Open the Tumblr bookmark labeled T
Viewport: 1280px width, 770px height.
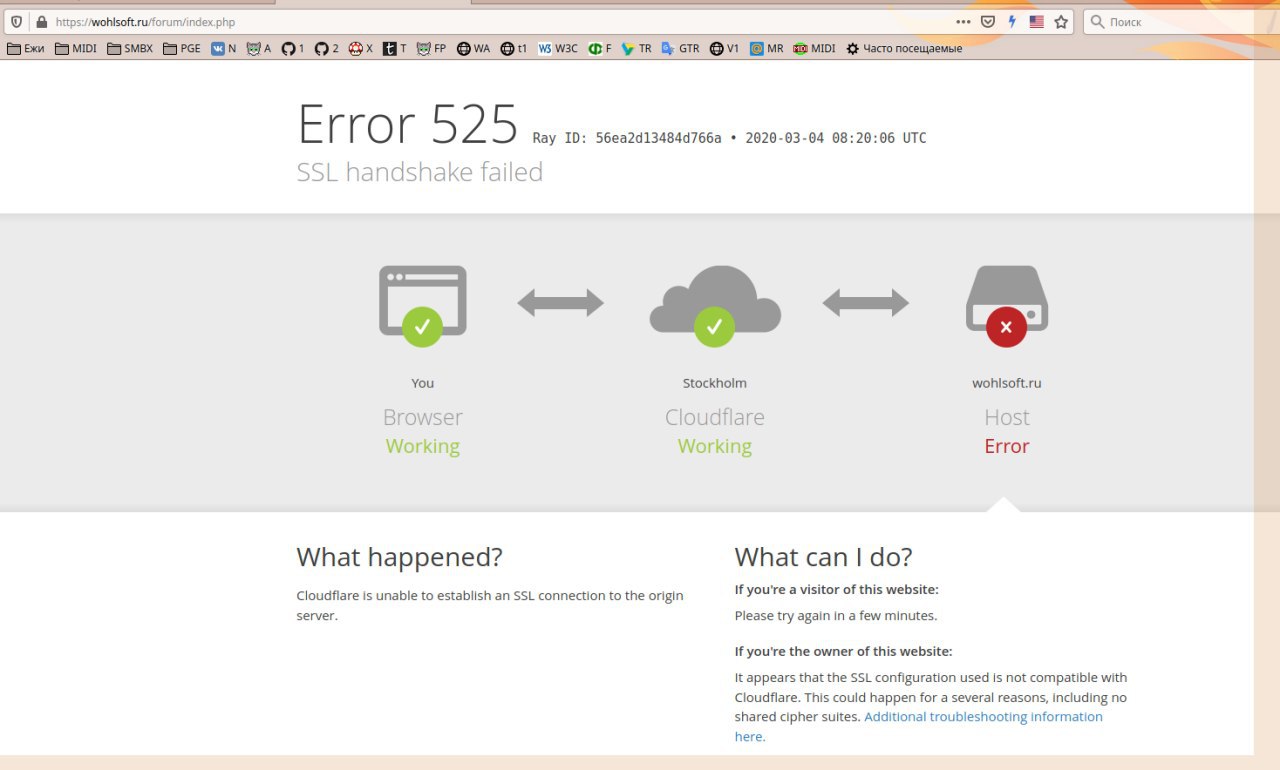[395, 48]
